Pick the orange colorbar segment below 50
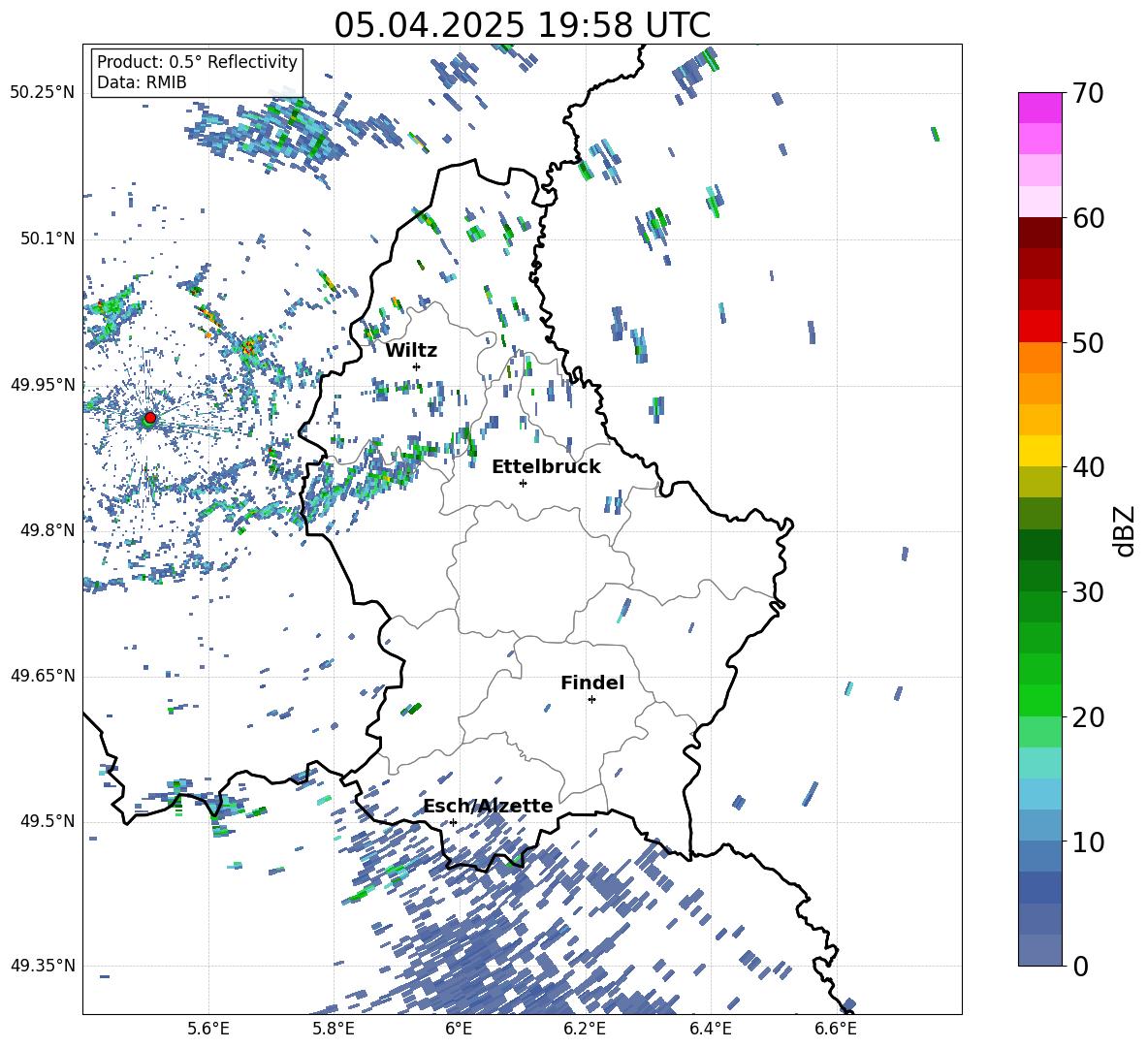The image size is (1148, 1048). point(1039,357)
